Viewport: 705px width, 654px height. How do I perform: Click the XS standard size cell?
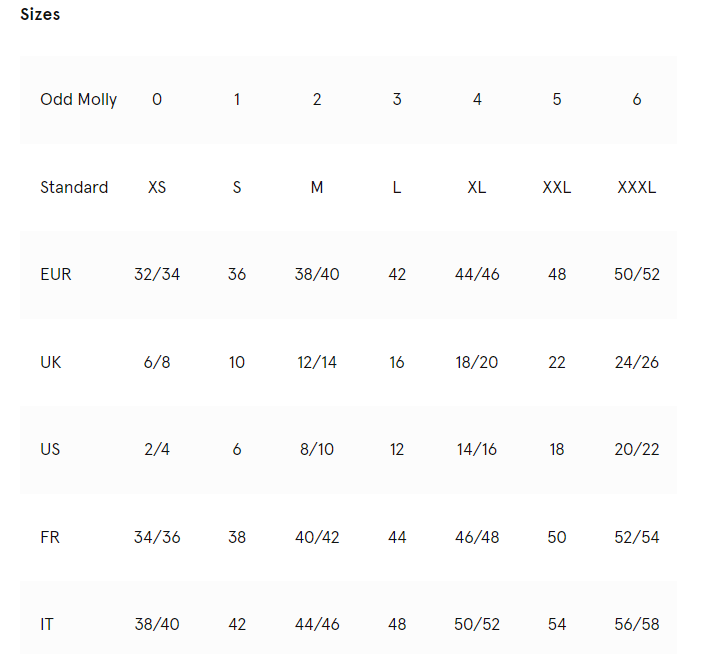(x=157, y=187)
